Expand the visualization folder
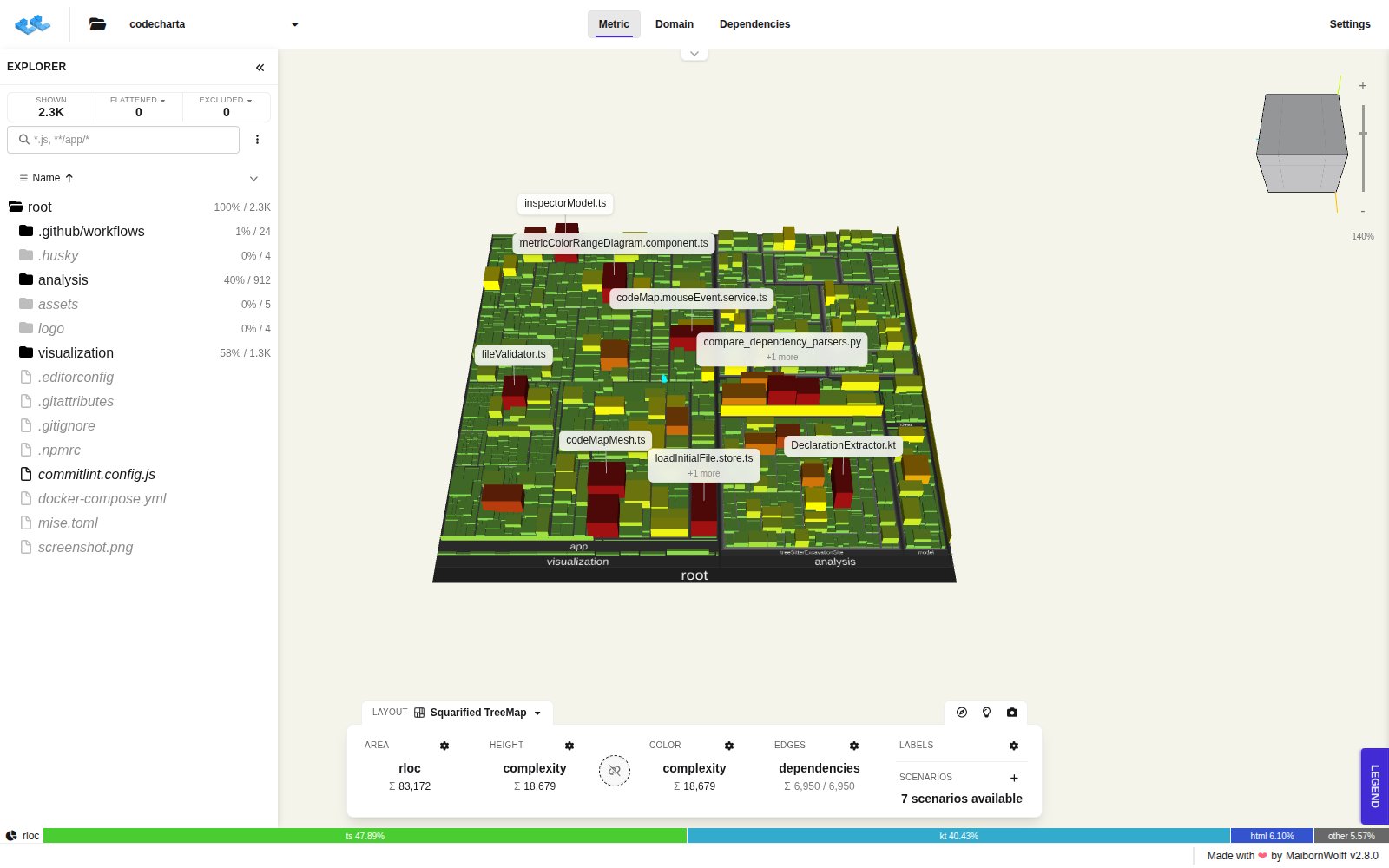 (139, 353)
